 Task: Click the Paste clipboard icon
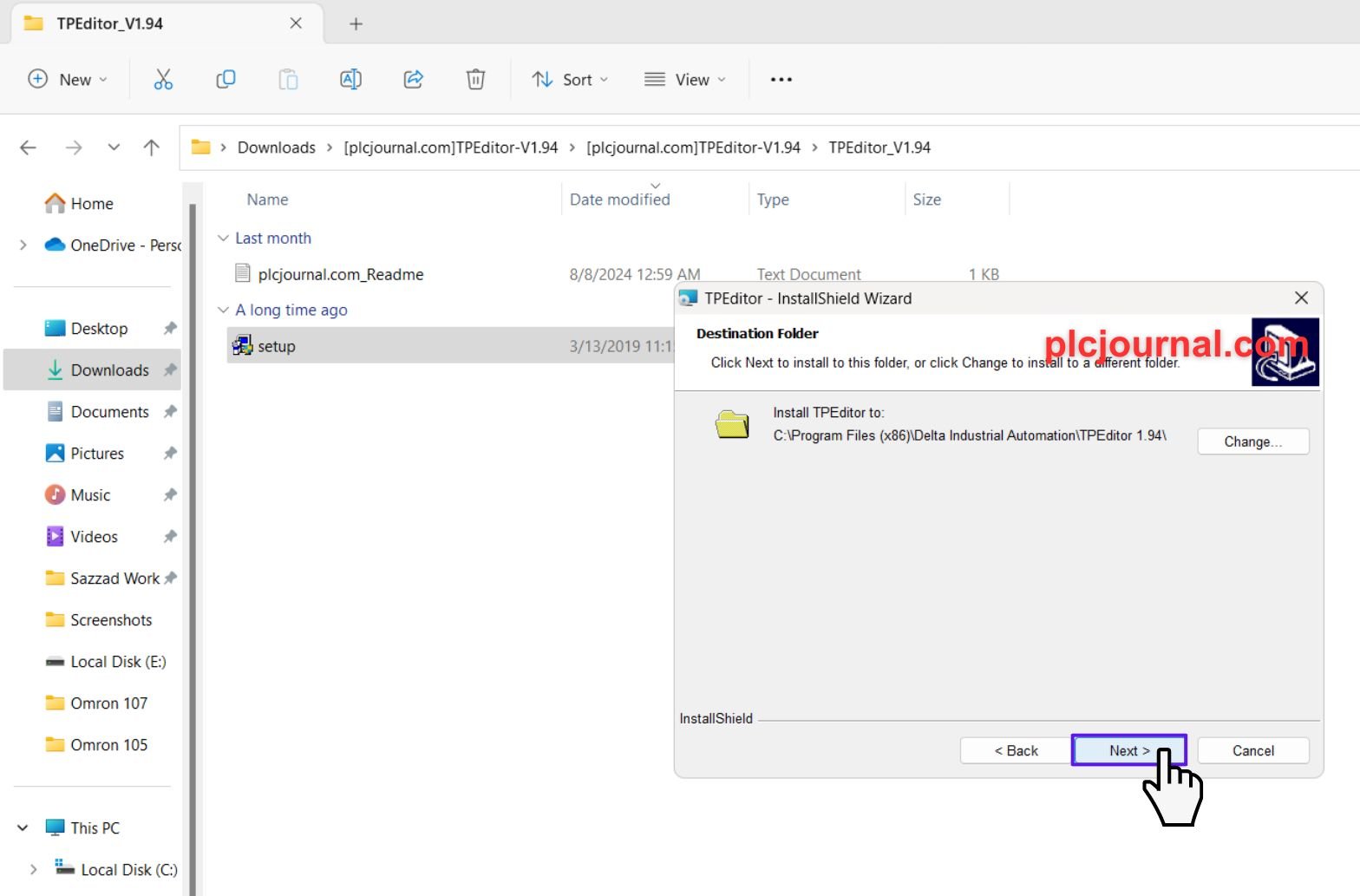(288, 79)
